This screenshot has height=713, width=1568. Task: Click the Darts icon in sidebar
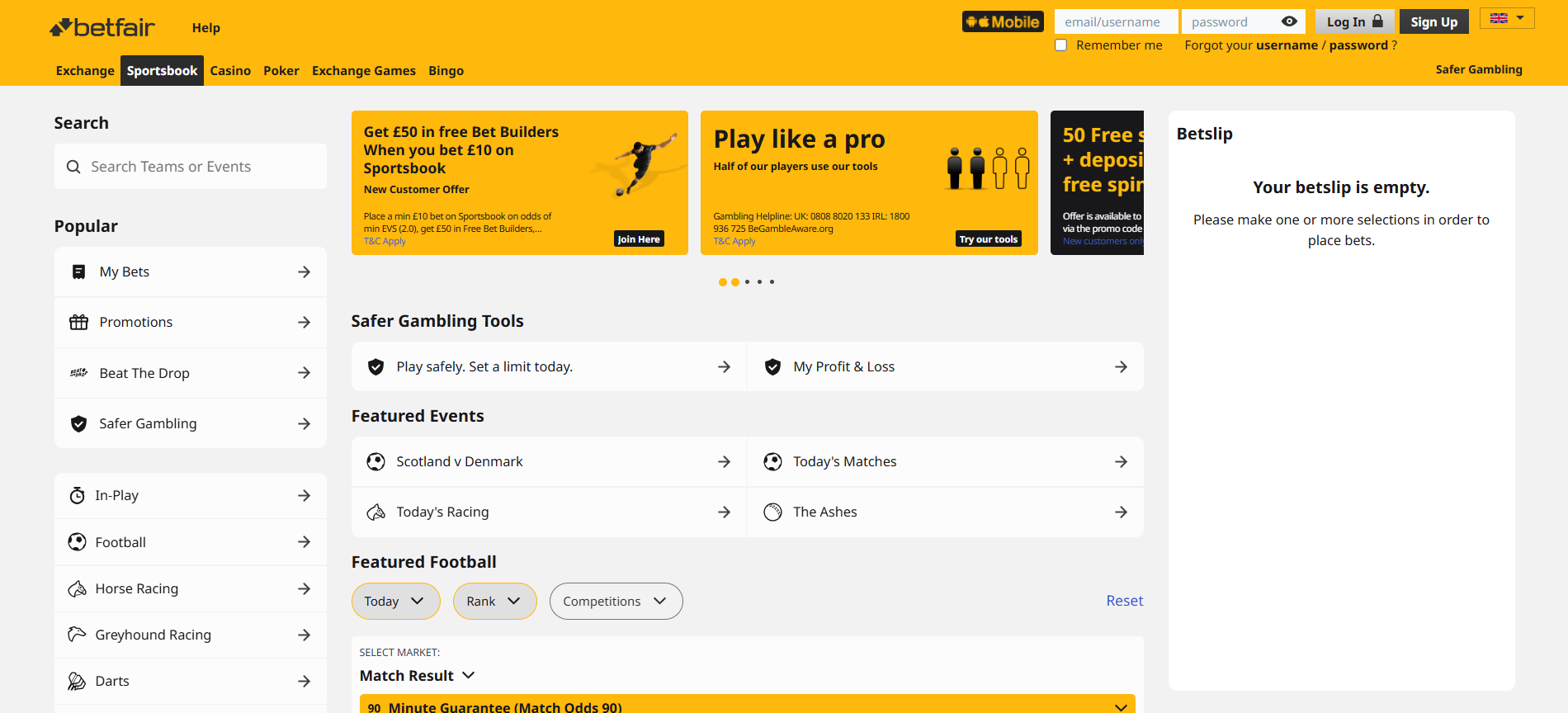(77, 682)
